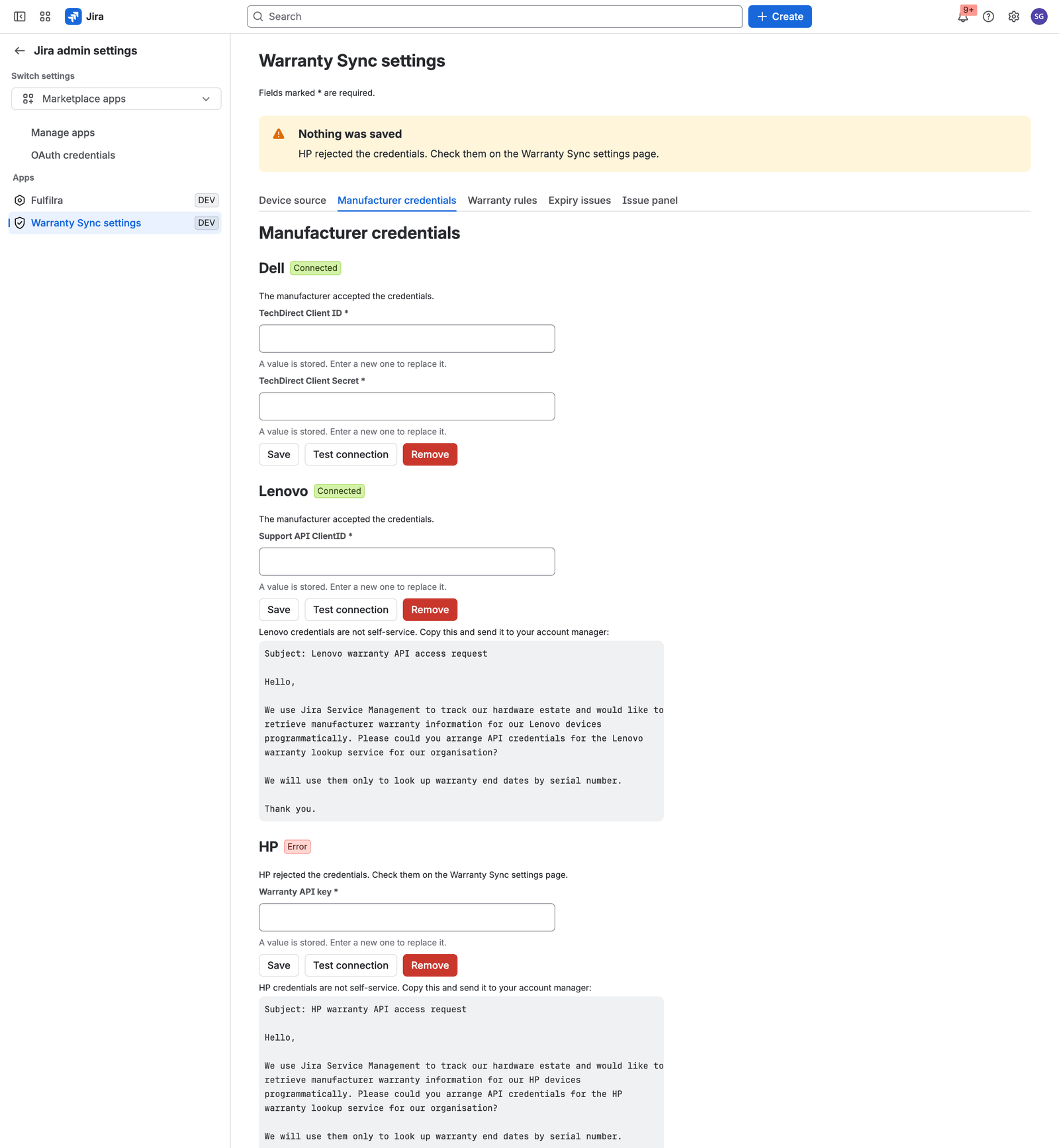Click the Jira logo icon
The image size is (1059, 1148).
click(73, 17)
